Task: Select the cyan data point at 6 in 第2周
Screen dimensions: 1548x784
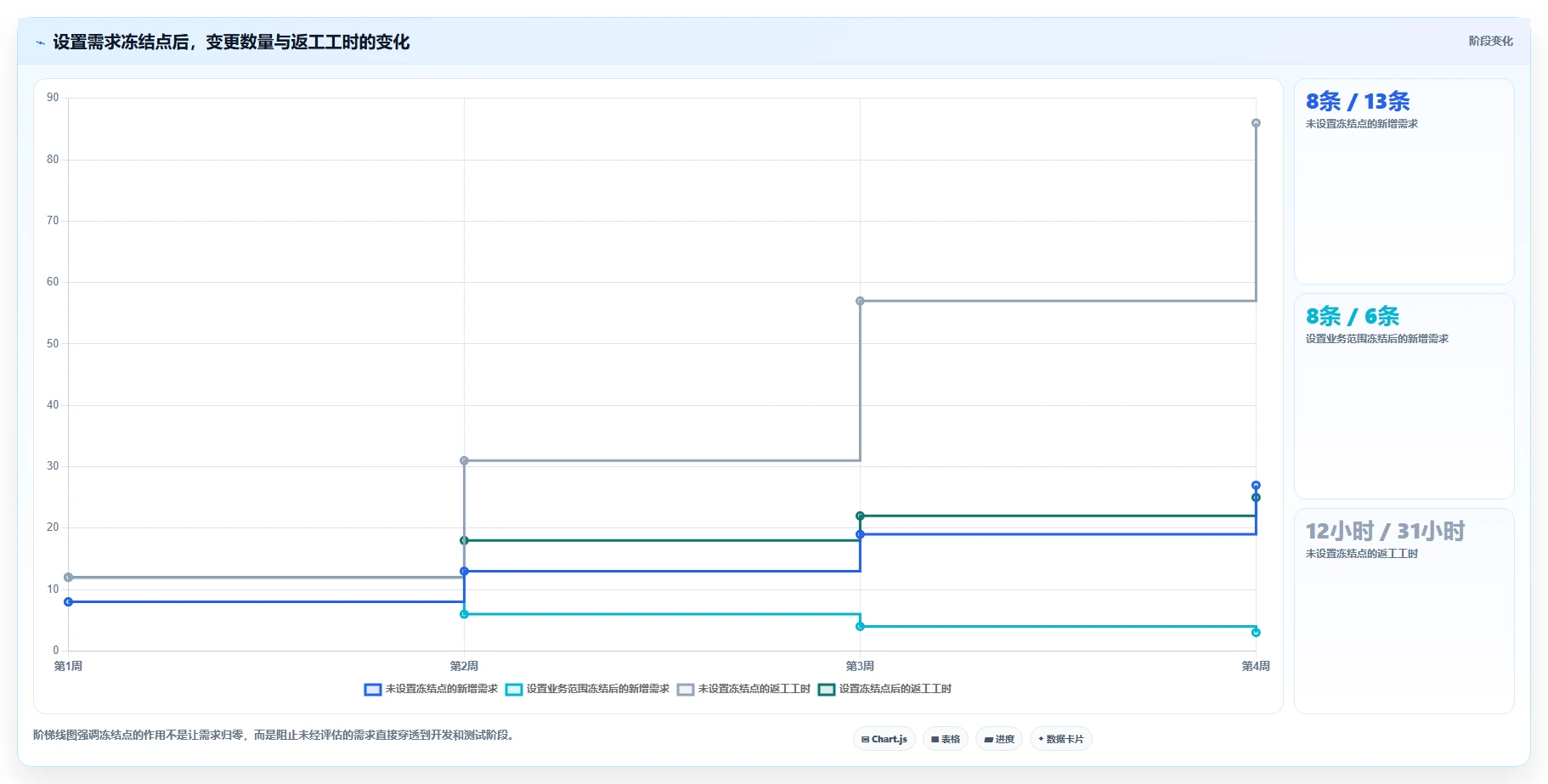Action: (x=464, y=614)
